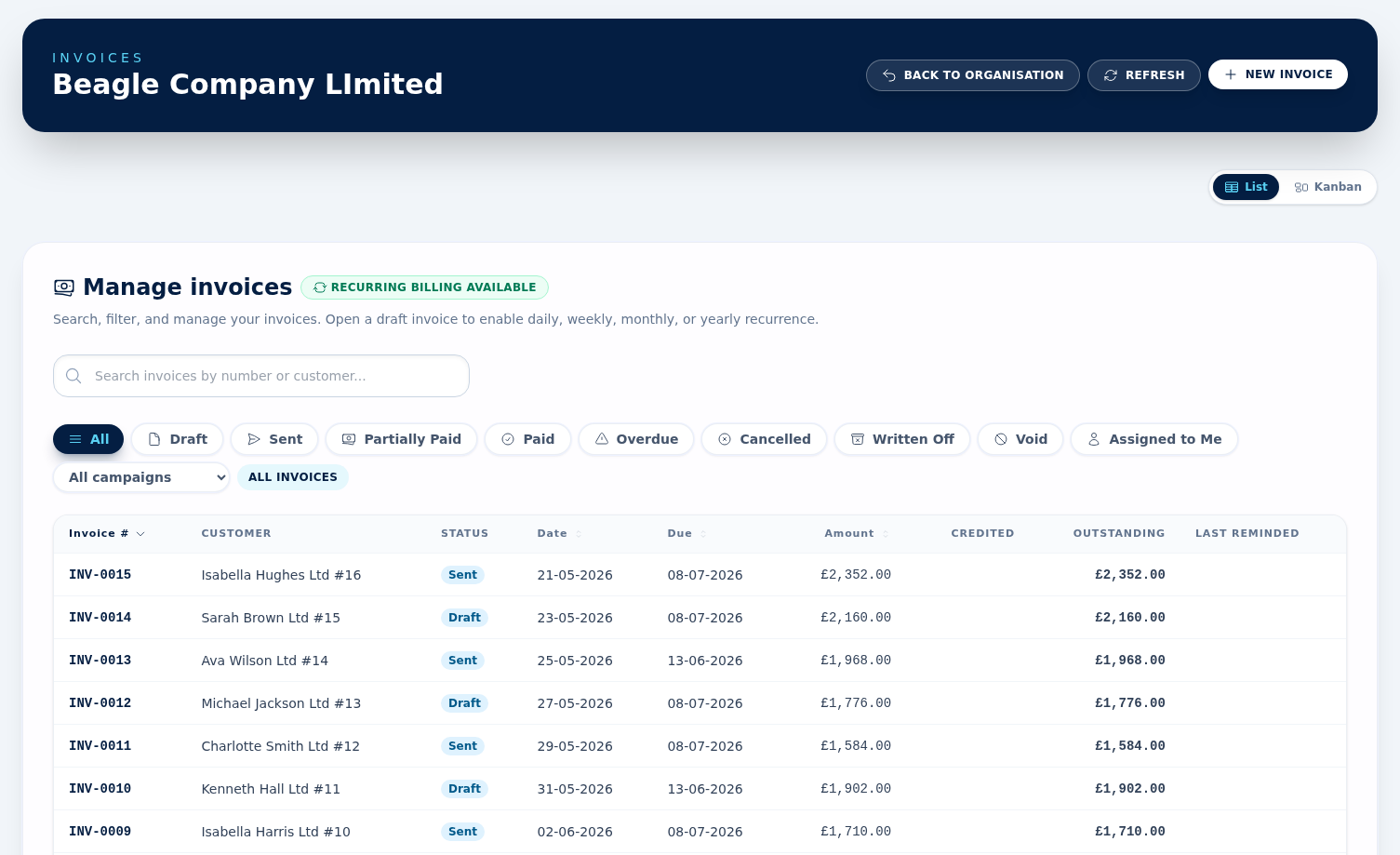This screenshot has width=1400, height=855.
Task: Filter invoices by Partially Paid
Action: [x=401, y=439]
